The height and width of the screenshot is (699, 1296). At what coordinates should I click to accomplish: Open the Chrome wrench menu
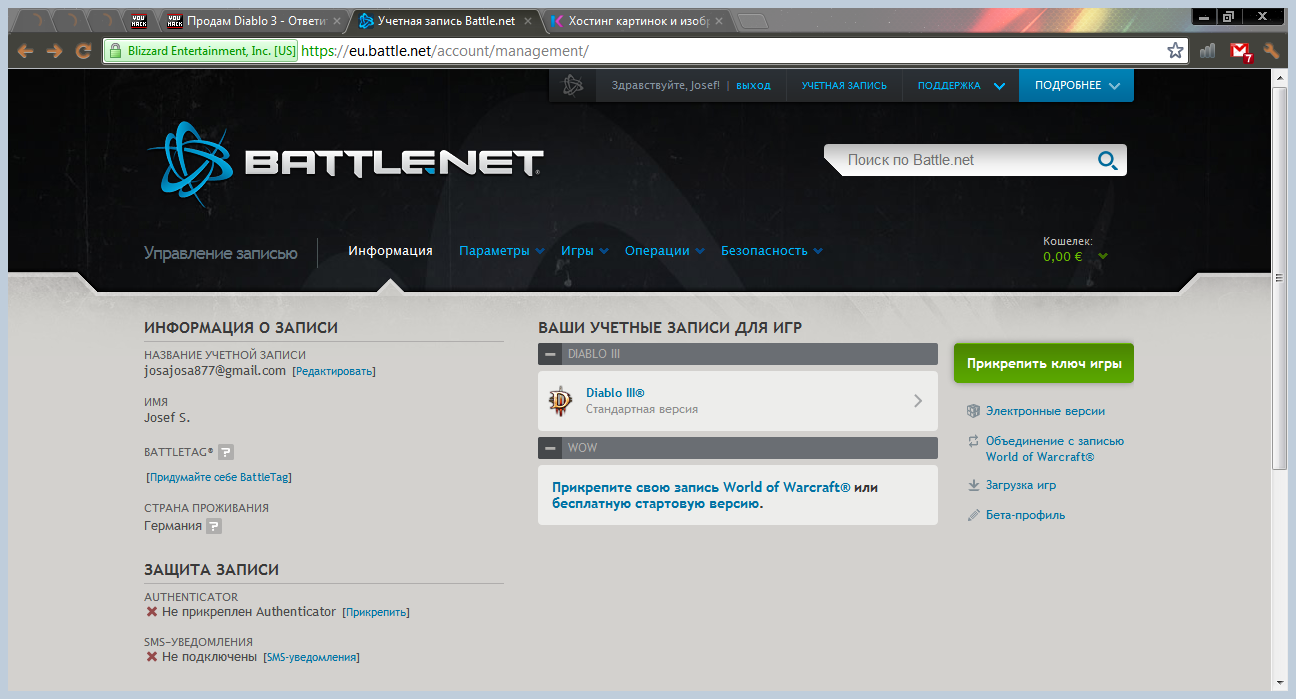[x=1272, y=51]
